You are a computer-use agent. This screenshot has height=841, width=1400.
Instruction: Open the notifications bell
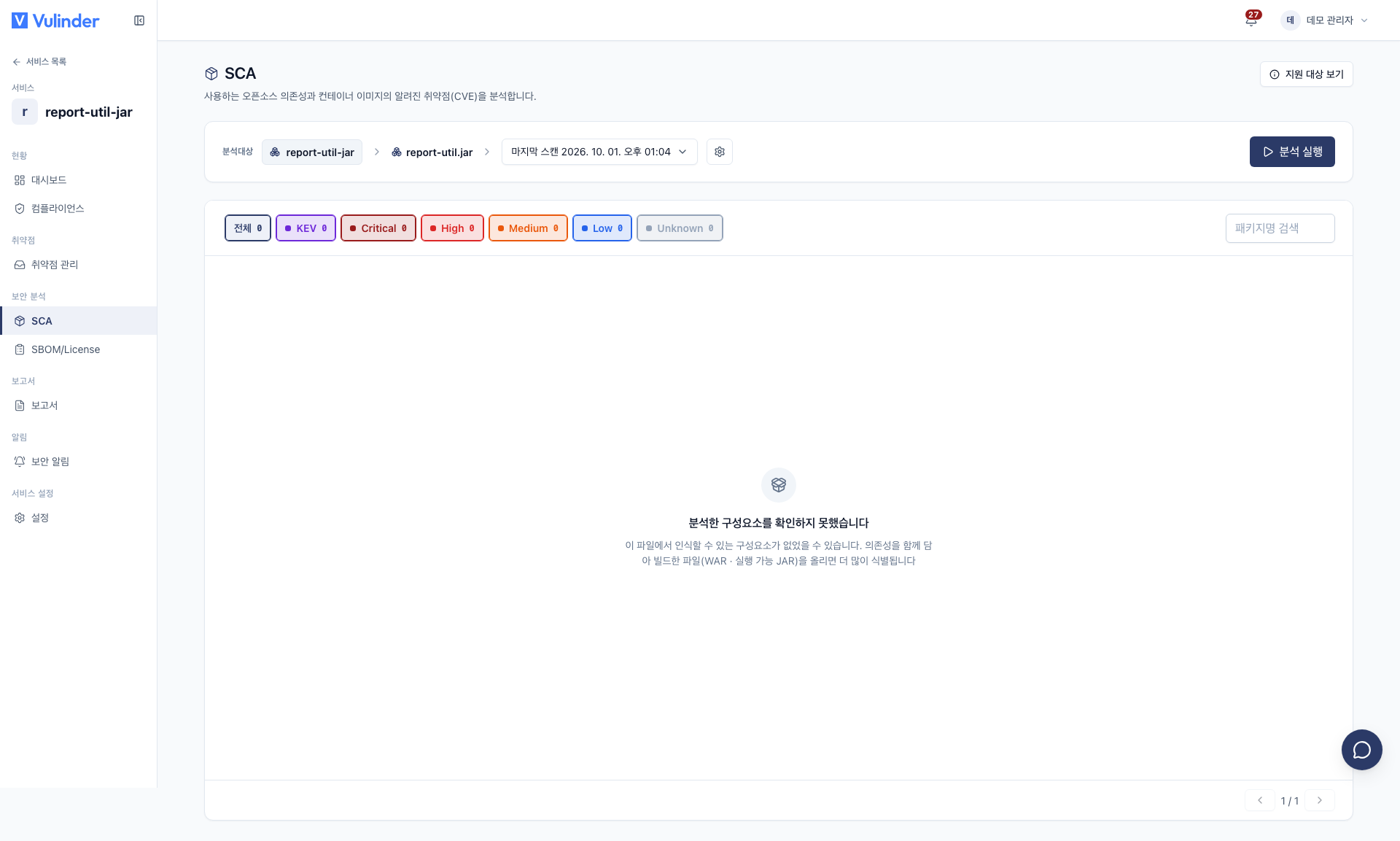click(x=1251, y=20)
